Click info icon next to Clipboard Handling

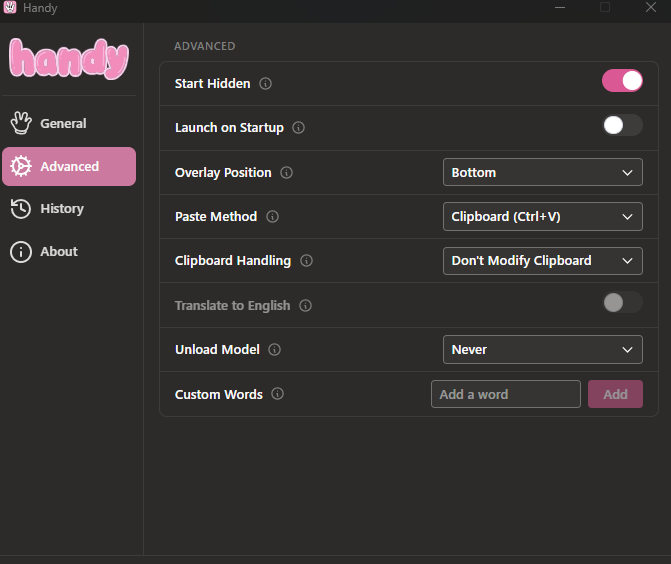[x=306, y=261]
